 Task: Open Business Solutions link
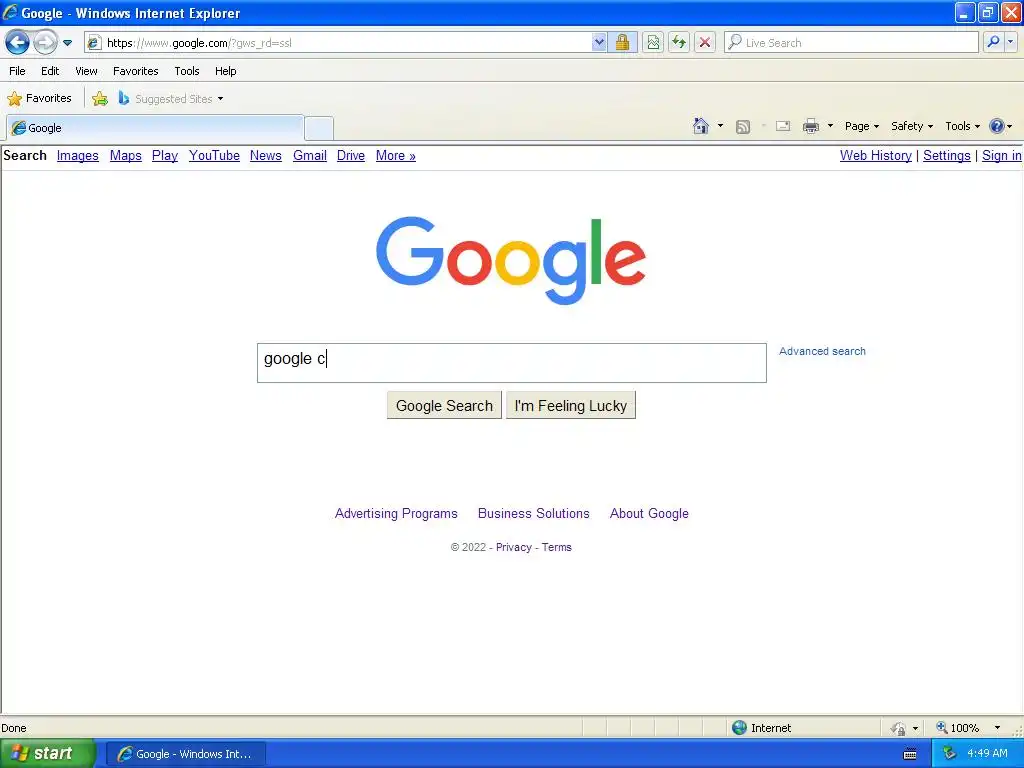pos(534,513)
